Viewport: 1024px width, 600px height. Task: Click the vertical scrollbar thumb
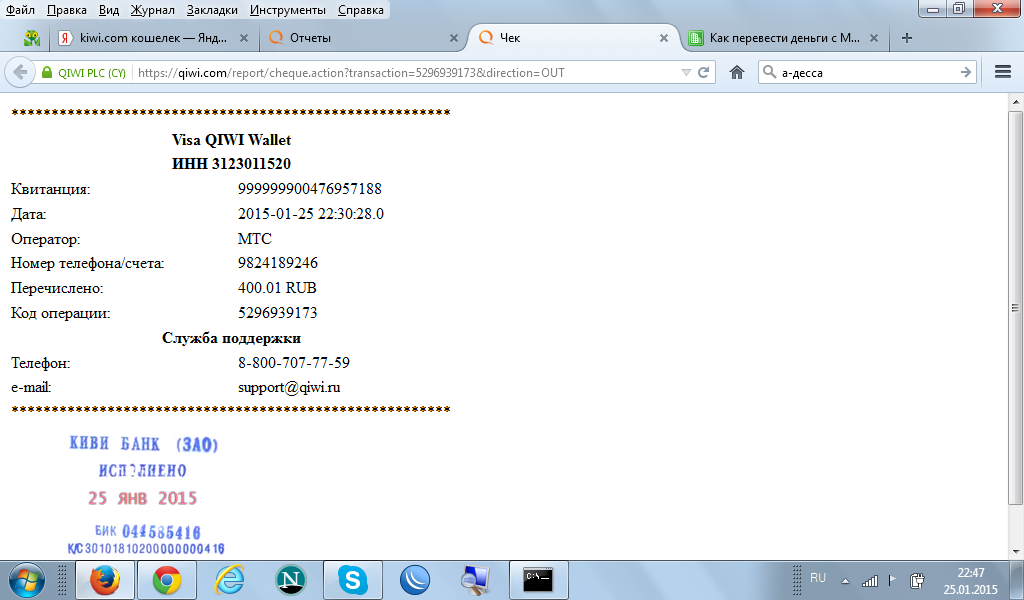(1015, 308)
